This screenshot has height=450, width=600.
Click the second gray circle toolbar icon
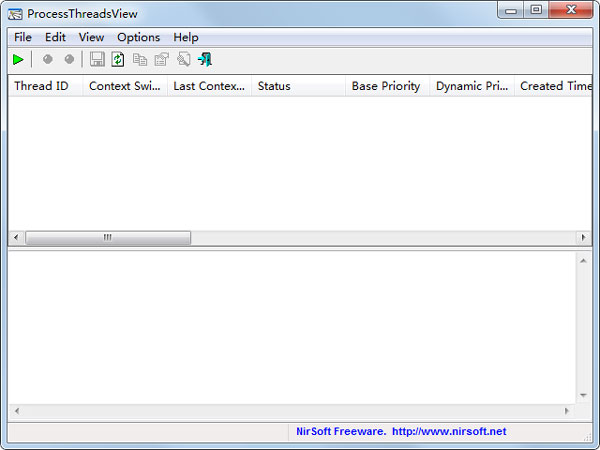pyautogui.click(x=69, y=59)
